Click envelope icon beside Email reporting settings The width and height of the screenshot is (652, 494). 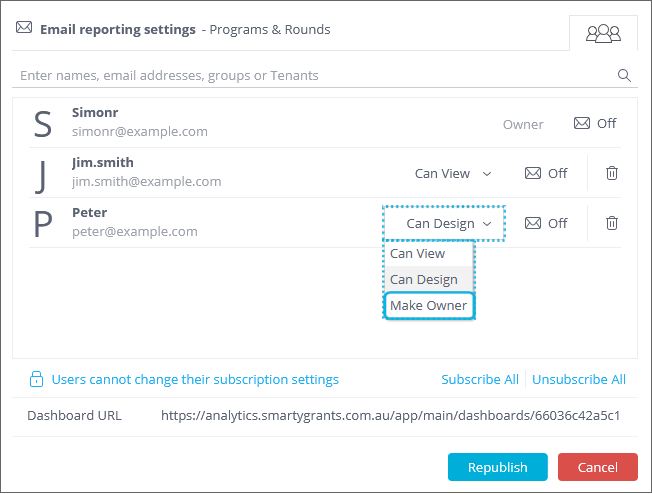pos(24,28)
